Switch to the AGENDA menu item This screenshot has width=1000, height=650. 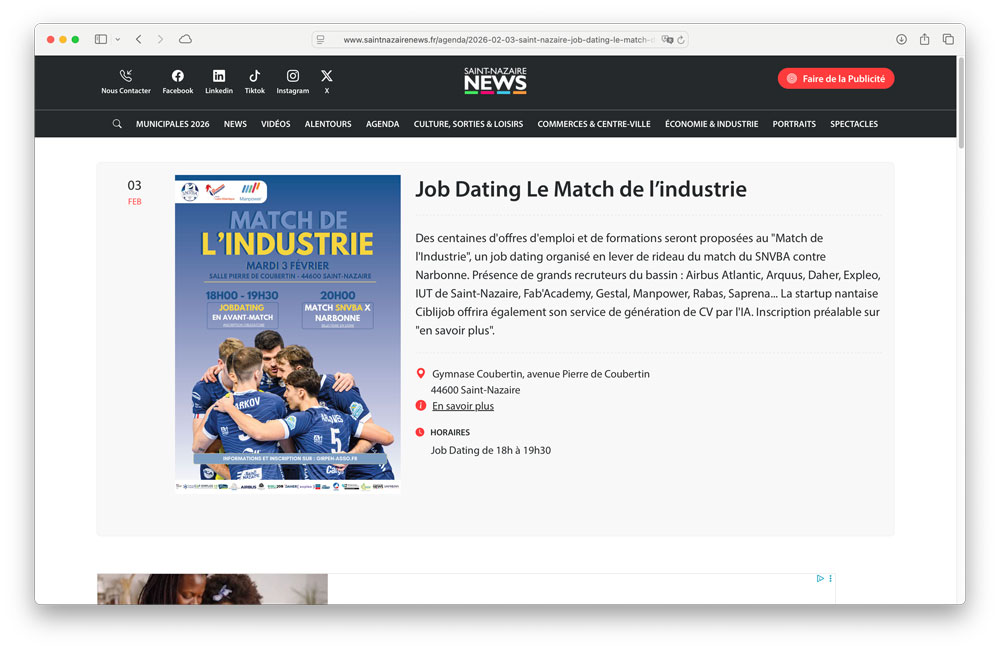tap(382, 123)
